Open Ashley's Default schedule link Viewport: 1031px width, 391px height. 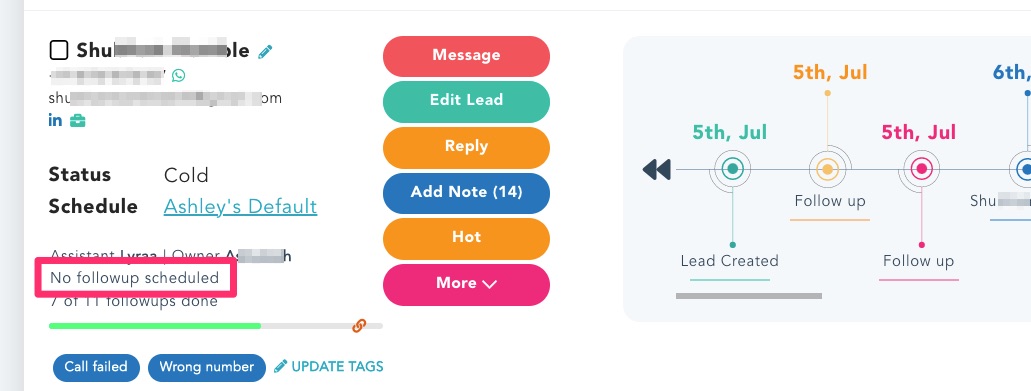241,206
